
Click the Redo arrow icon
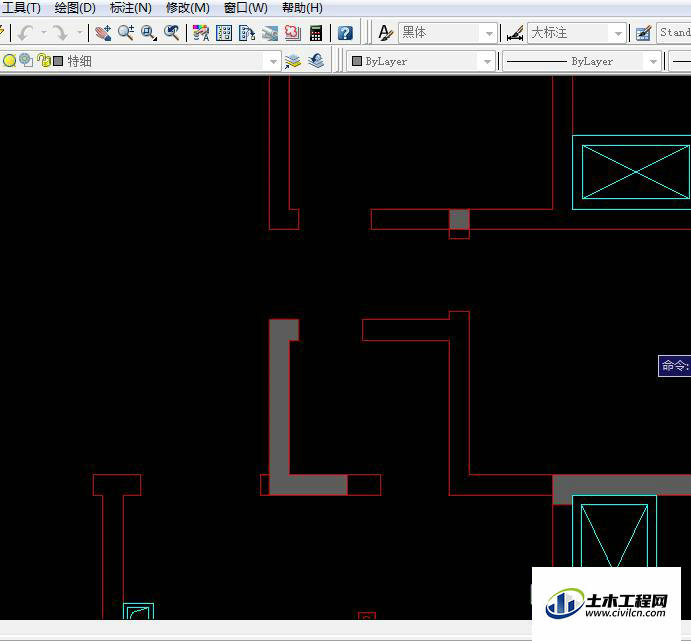tap(61, 33)
